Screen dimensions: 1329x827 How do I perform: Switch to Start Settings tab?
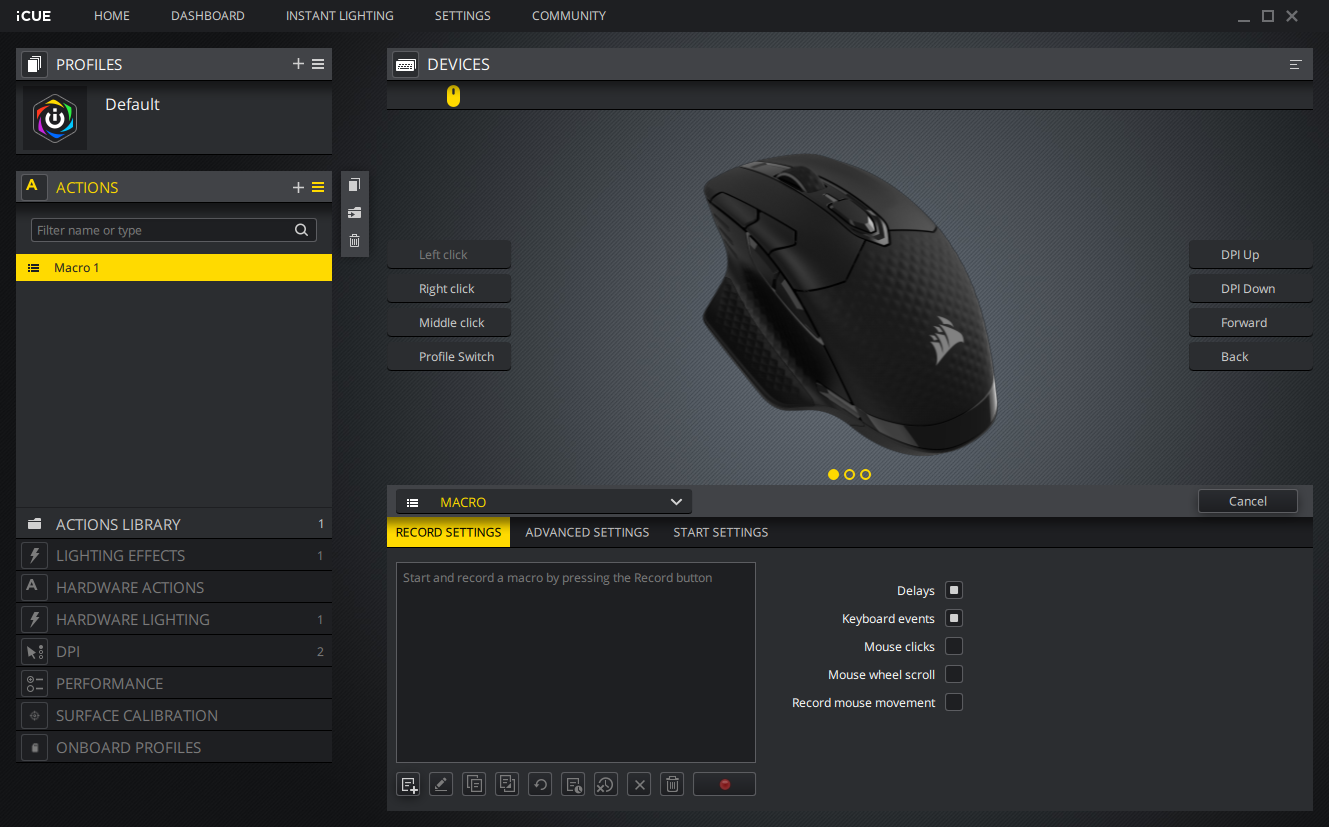tap(721, 532)
